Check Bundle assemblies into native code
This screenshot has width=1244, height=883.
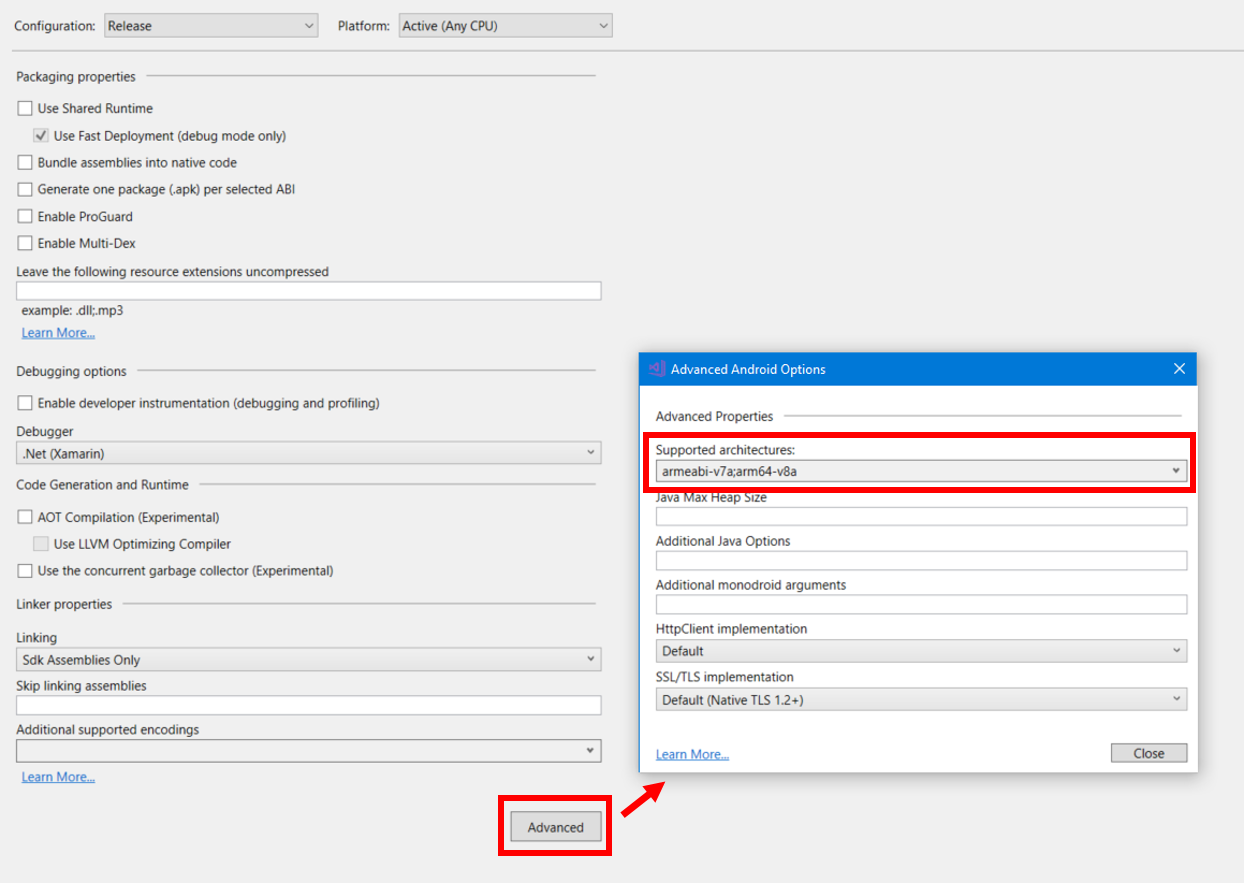click(25, 163)
